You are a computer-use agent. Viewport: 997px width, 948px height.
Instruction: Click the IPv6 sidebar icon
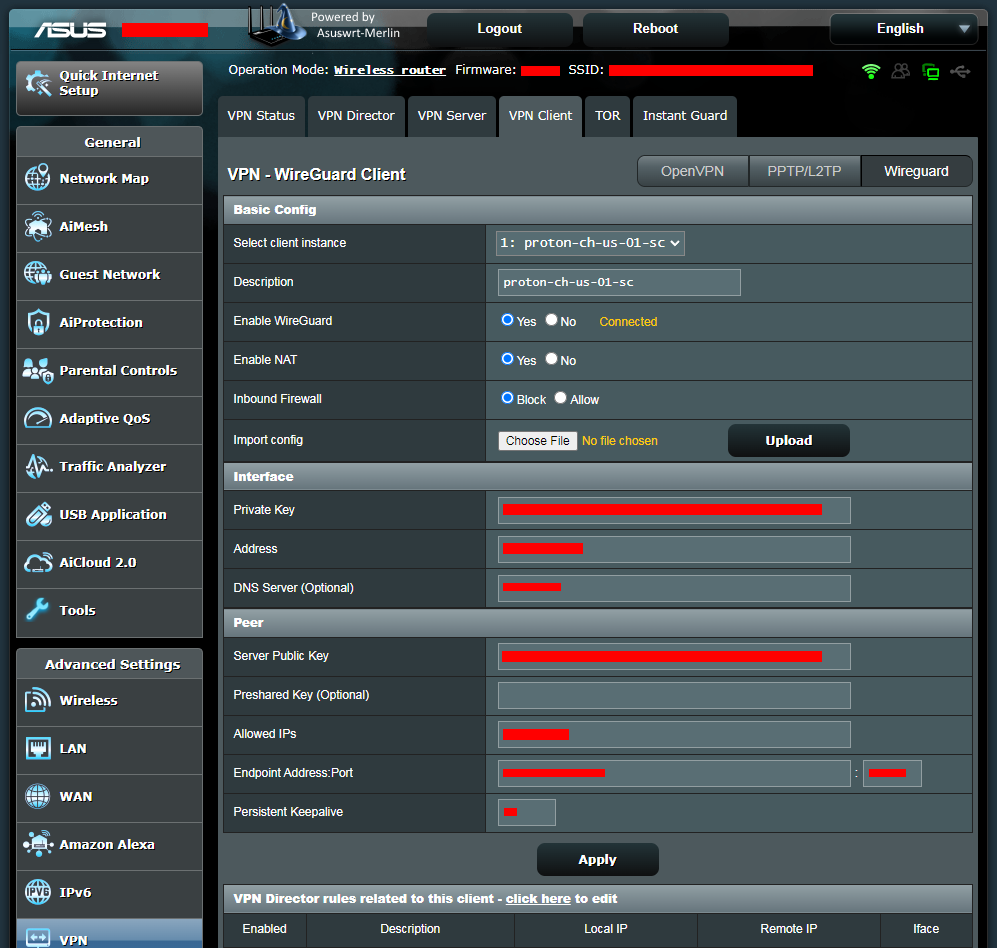pyautogui.click(x=38, y=891)
